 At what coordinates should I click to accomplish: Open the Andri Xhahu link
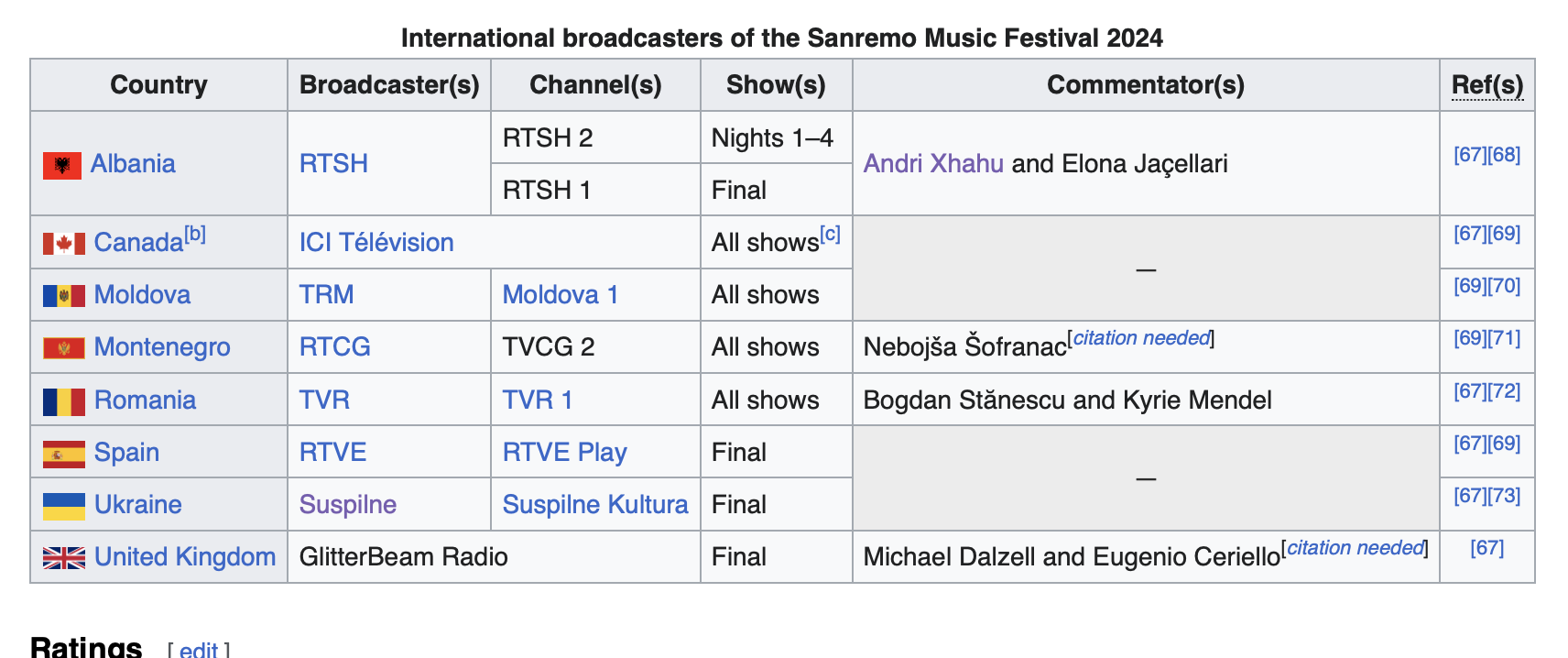pos(933,164)
